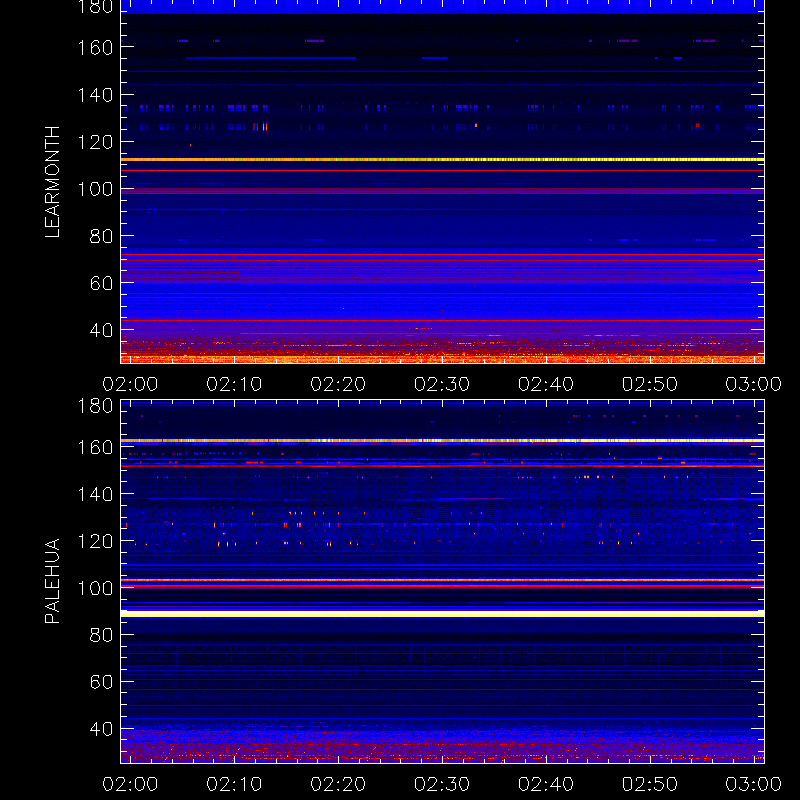
Task: Select frequency label 160 on the Learmonth plot
Action: 95,48
